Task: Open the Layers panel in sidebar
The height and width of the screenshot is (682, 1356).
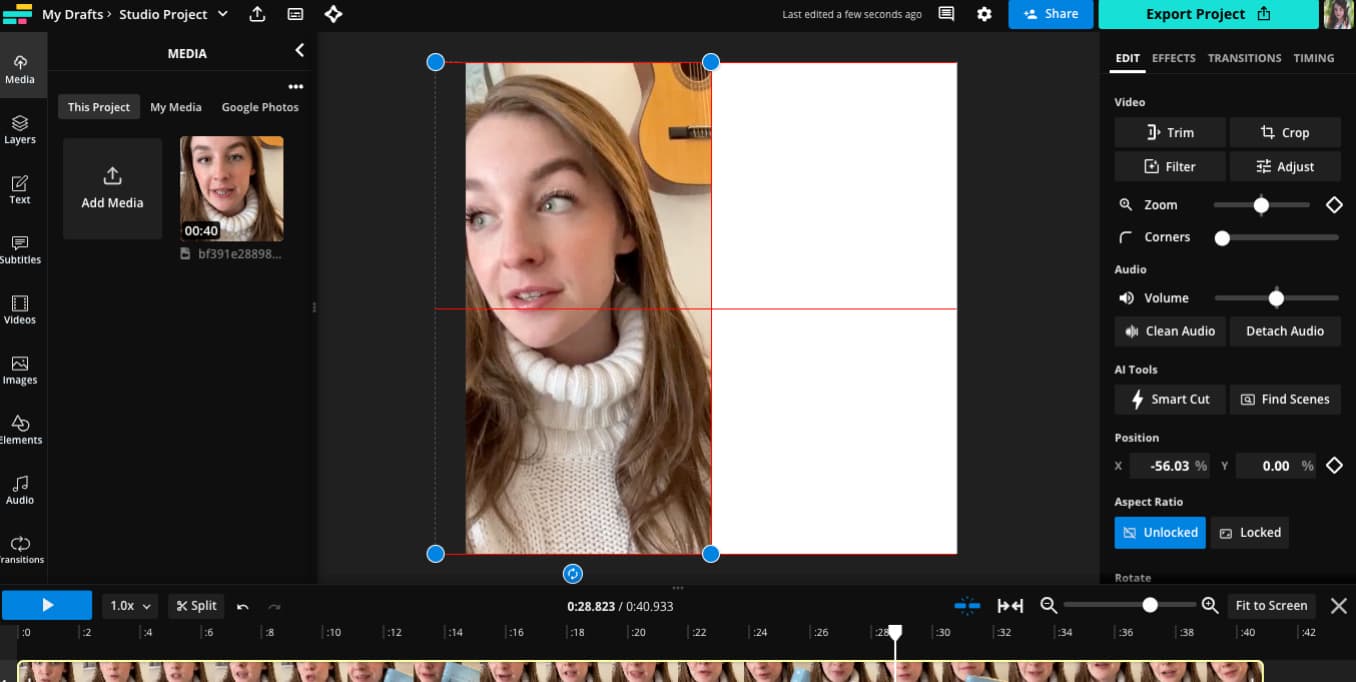Action: pos(20,129)
